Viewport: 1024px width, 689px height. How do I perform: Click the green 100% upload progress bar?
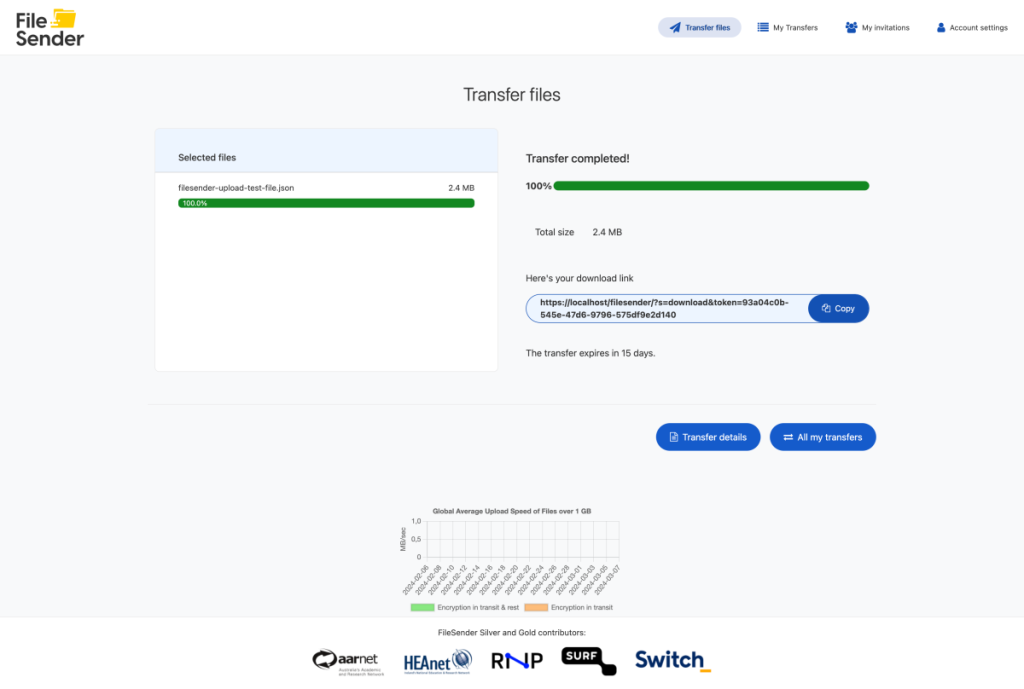coord(712,185)
